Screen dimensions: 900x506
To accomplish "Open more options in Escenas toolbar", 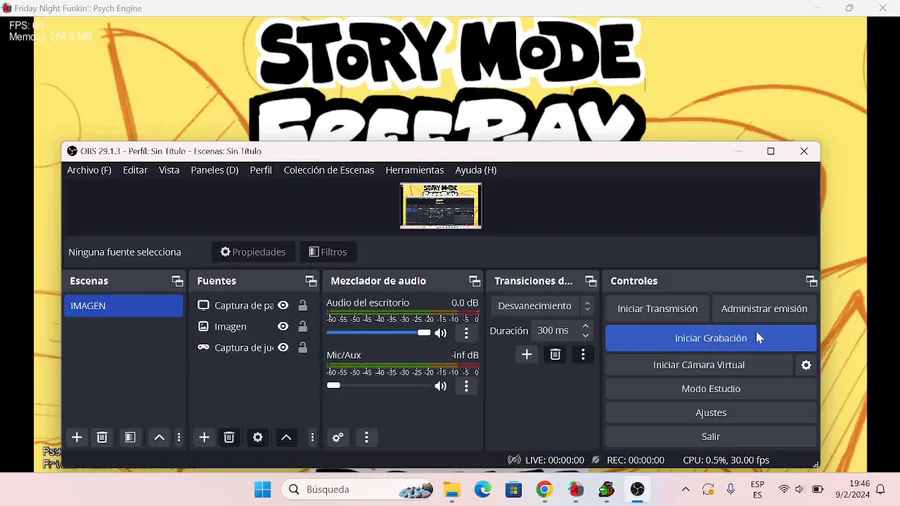I will 179,437.
